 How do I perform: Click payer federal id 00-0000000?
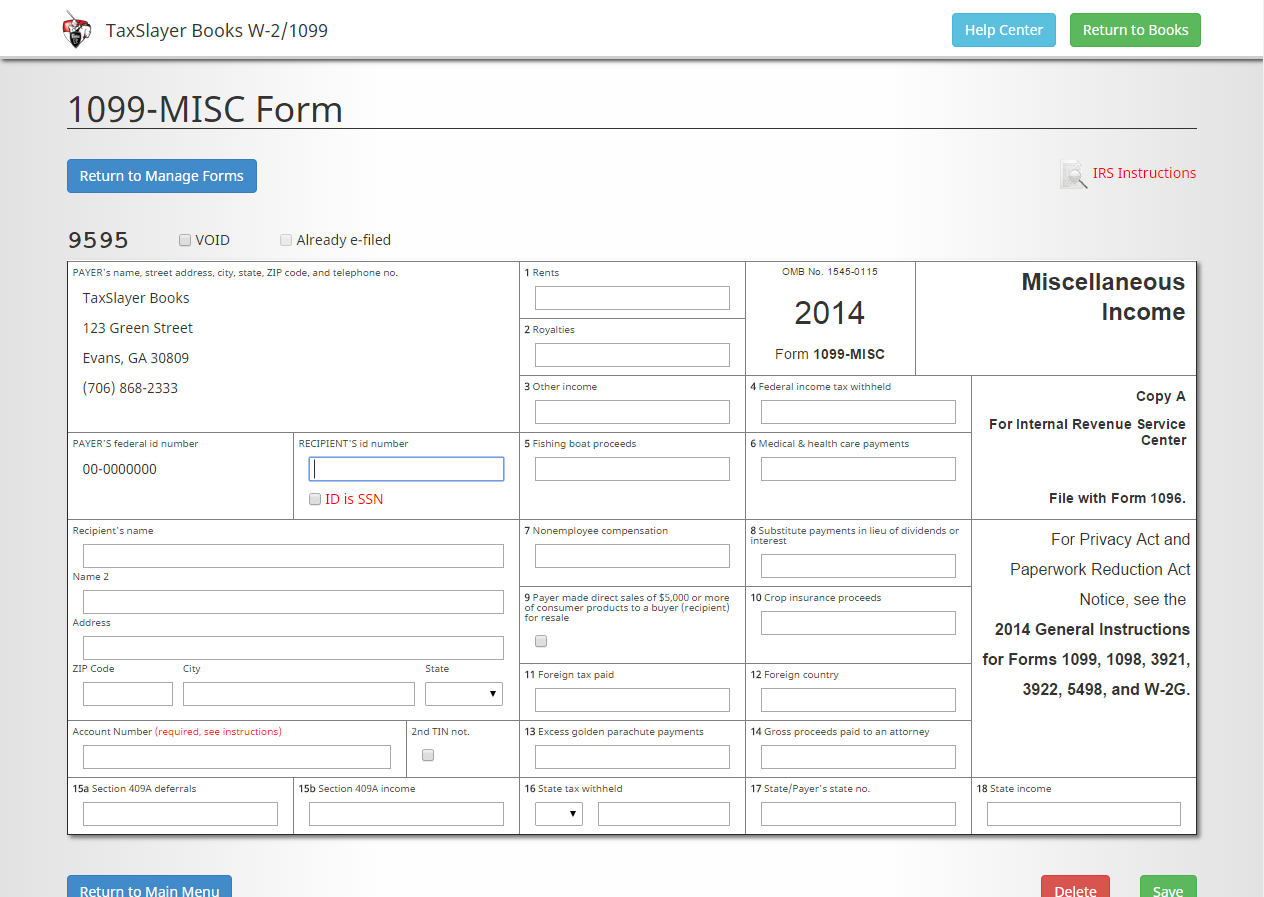[120, 469]
